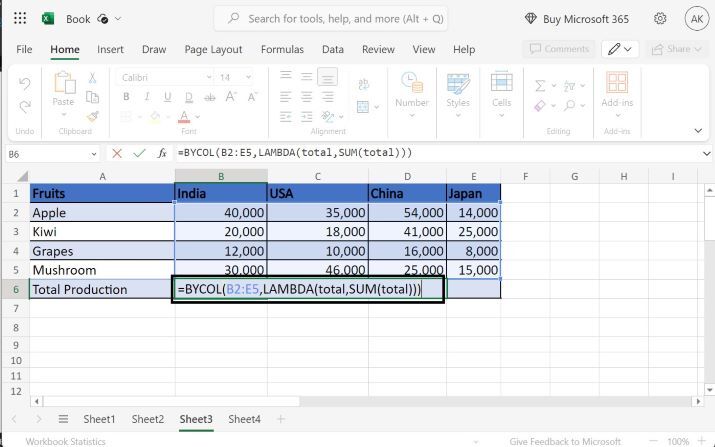Viewport: 715px width, 447px height.
Task: Click the Wrap Text icon
Action: (x=363, y=84)
